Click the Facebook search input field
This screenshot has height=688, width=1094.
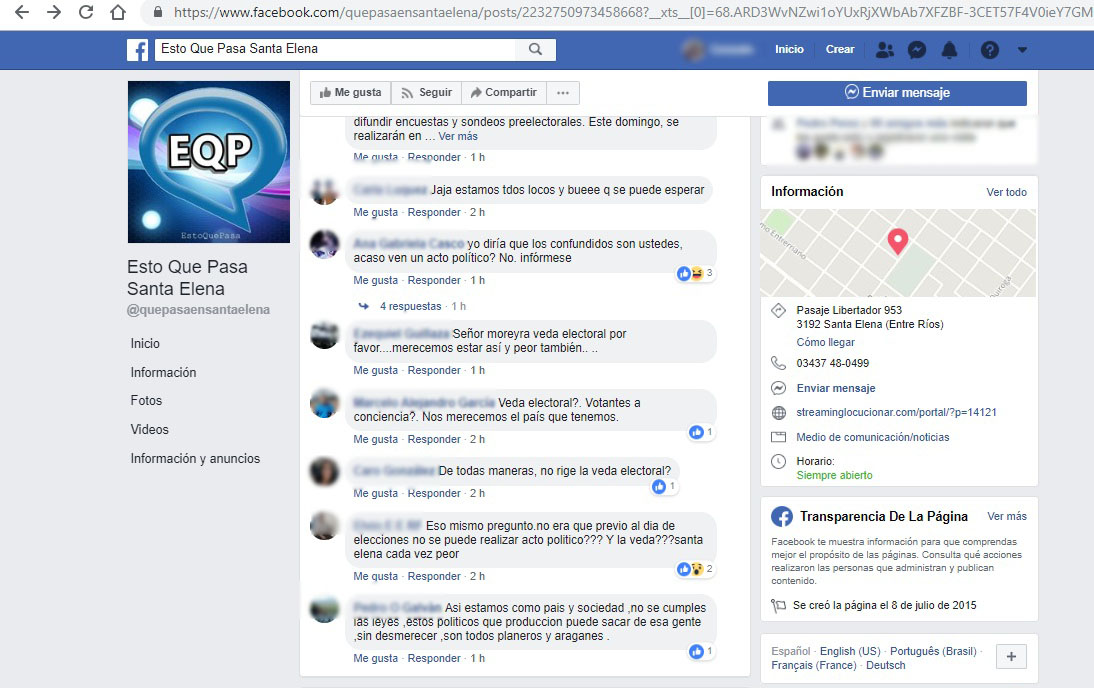tap(335, 49)
